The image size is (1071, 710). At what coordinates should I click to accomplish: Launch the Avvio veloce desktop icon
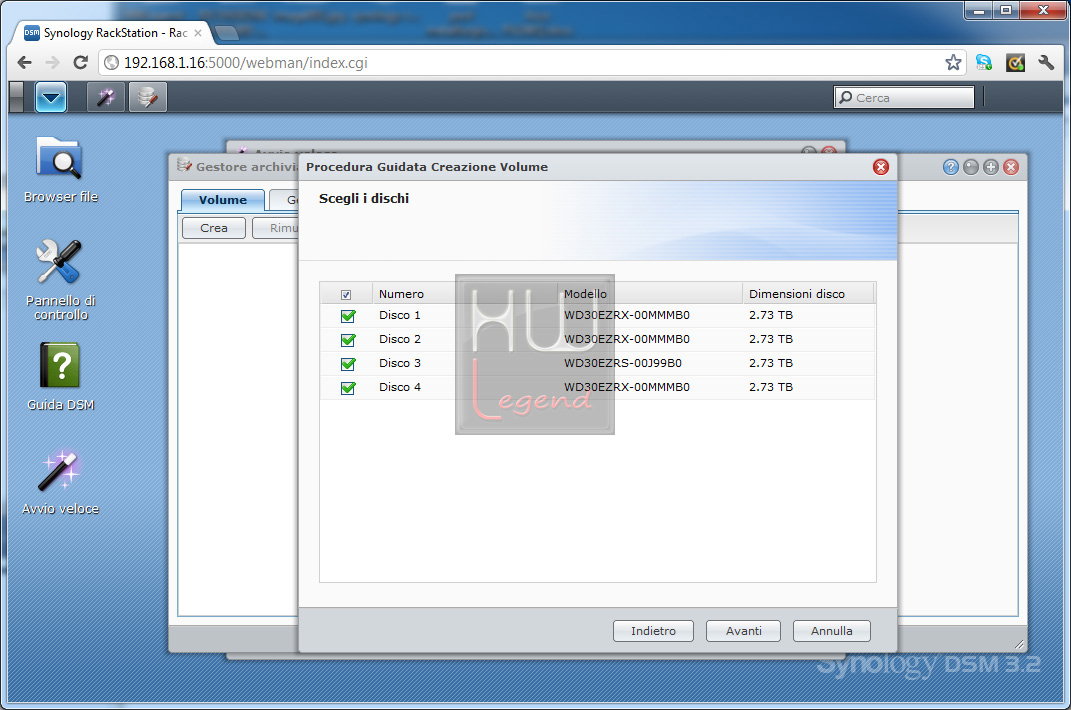tap(61, 481)
